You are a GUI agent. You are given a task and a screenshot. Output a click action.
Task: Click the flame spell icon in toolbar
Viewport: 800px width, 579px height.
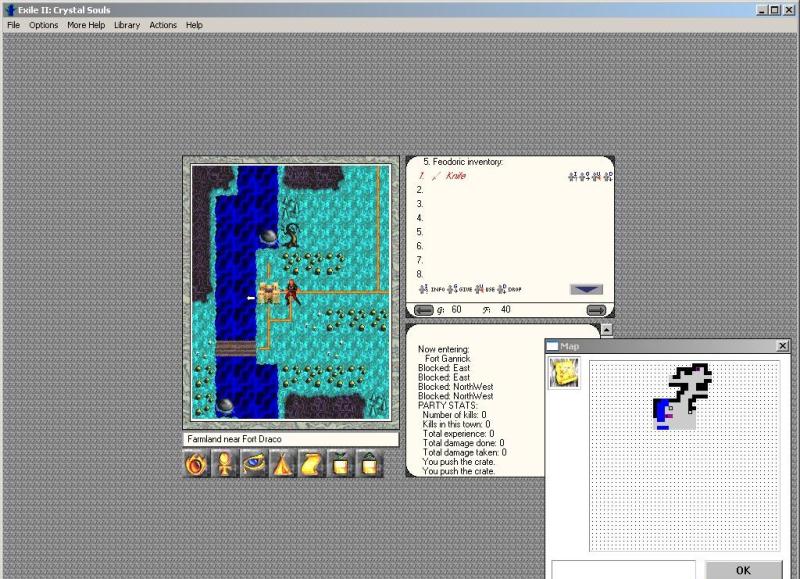[197, 465]
